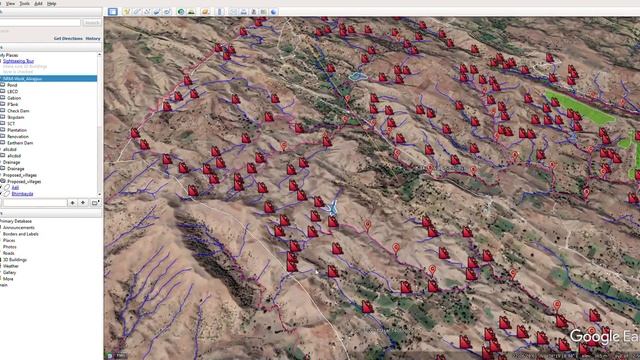The width and height of the screenshot is (640, 360).
Task: Click the Record a Tour toolbar icon
Action: click(167, 11)
